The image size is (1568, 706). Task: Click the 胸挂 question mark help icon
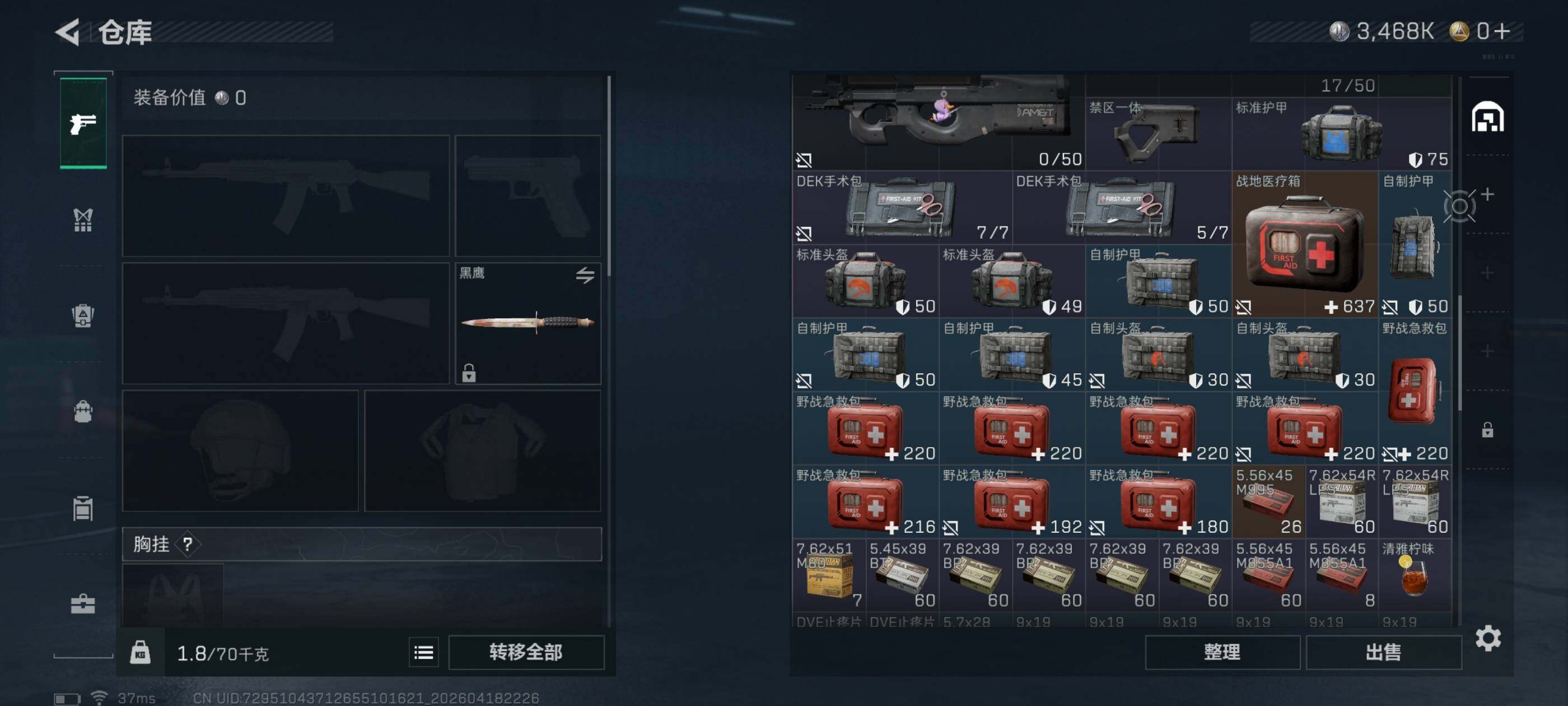pyautogui.click(x=188, y=544)
